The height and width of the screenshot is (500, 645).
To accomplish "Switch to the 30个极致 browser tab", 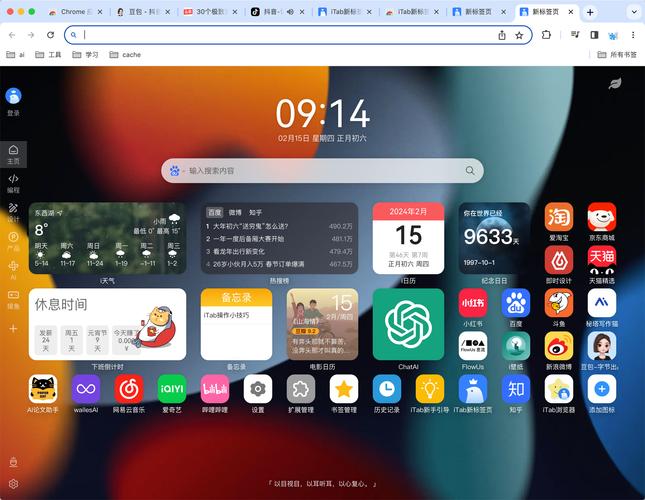I will [x=211, y=12].
